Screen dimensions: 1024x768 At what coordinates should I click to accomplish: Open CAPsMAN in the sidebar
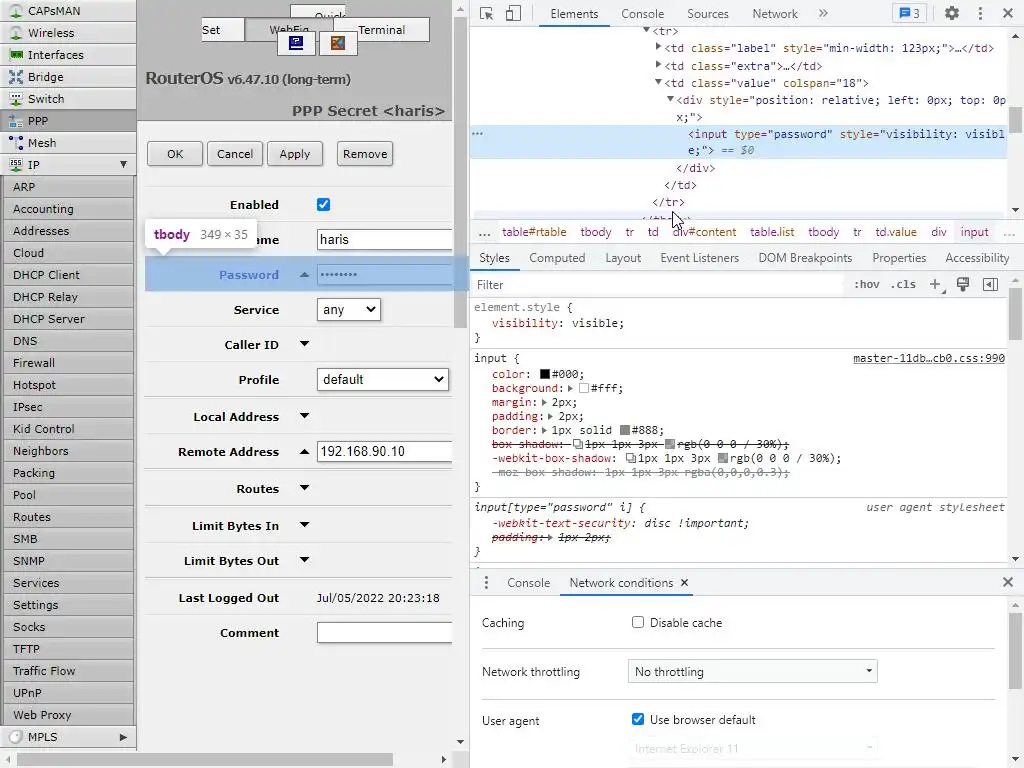click(x=68, y=10)
